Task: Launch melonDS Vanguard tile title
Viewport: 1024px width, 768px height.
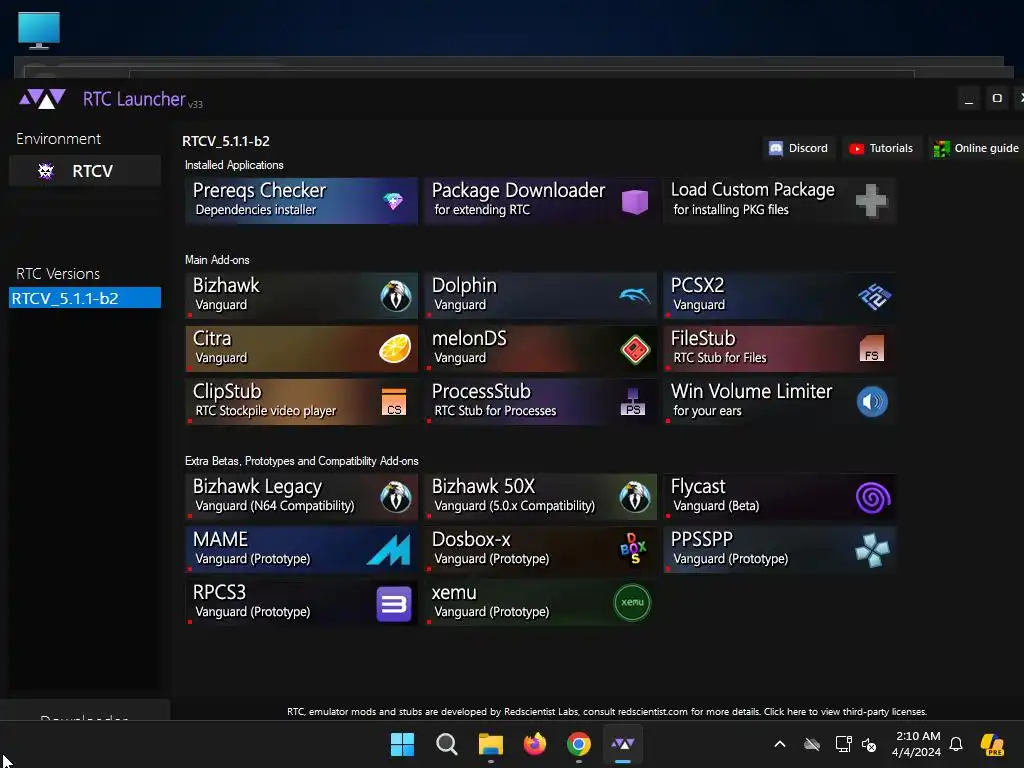Action: 469,338
